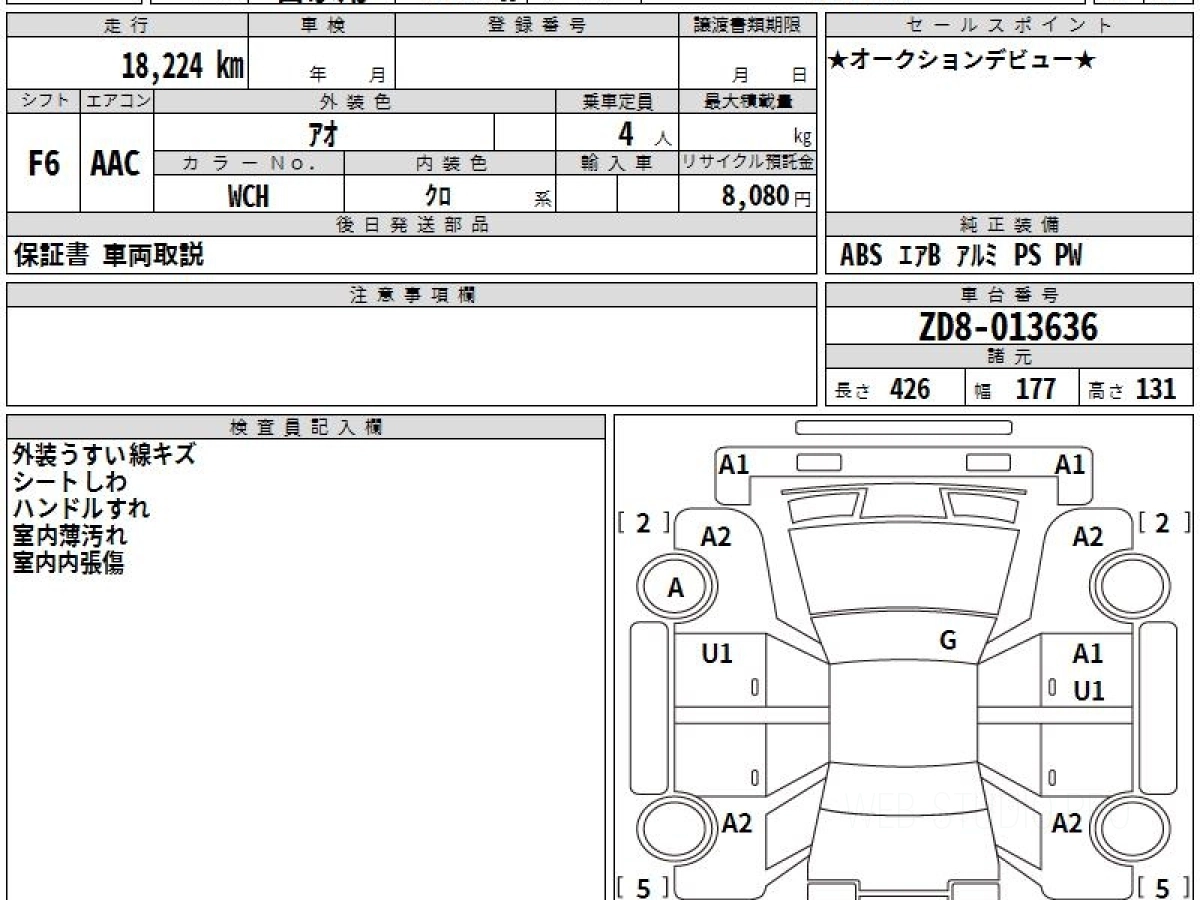Viewport: 1200px width, 900px height.
Task: Click the 室内薄汚れ inspector note
Action: [70, 536]
